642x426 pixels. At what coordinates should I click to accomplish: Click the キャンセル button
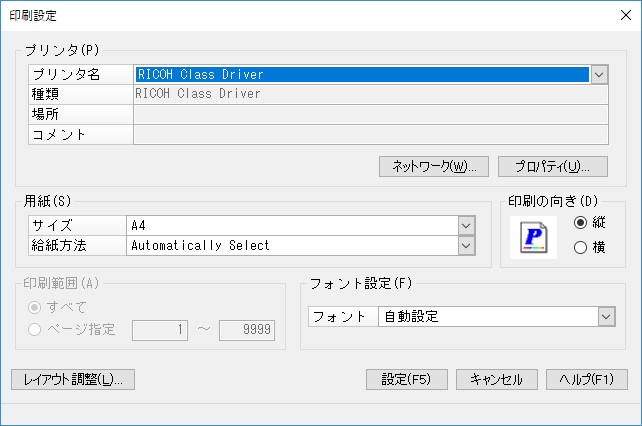coord(497,379)
